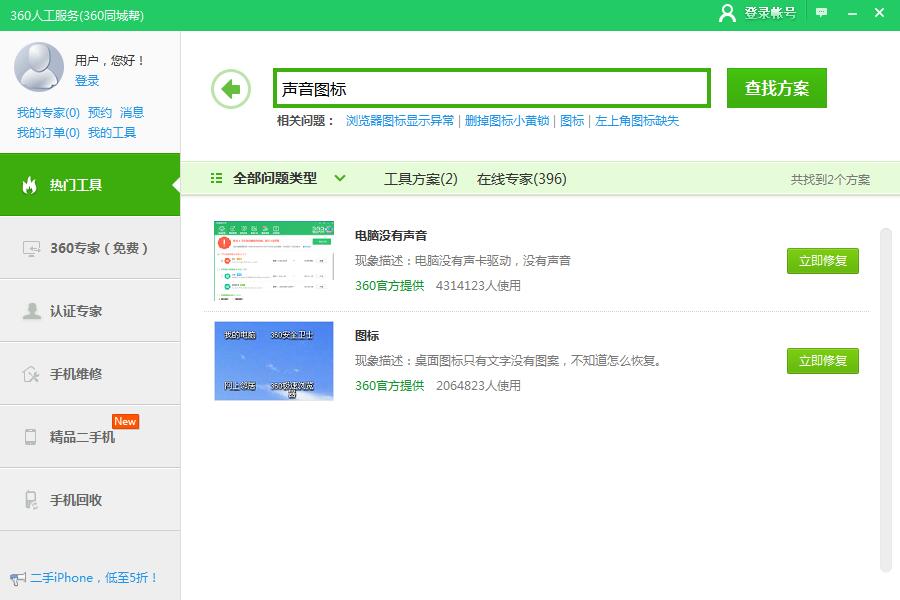This screenshot has height=600, width=900.
Task: Click related question 图标
Action: point(572,121)
